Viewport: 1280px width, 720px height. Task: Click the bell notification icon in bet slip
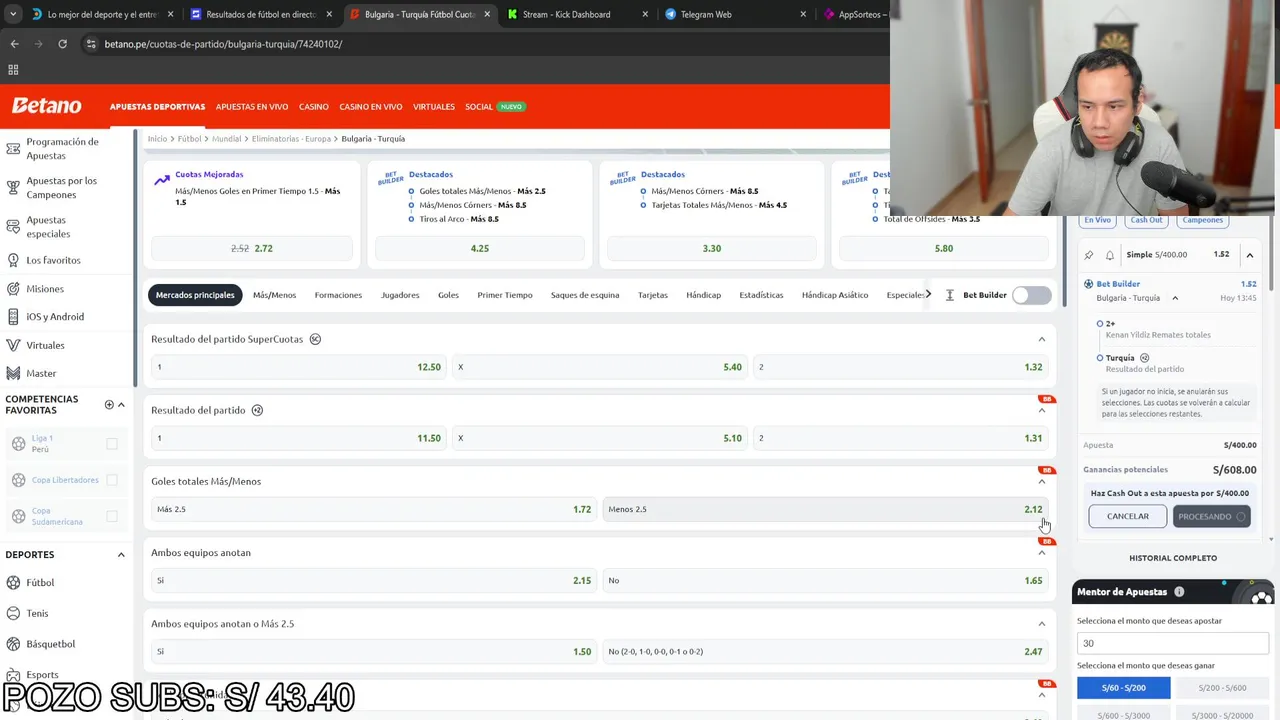pos(1110,255)
